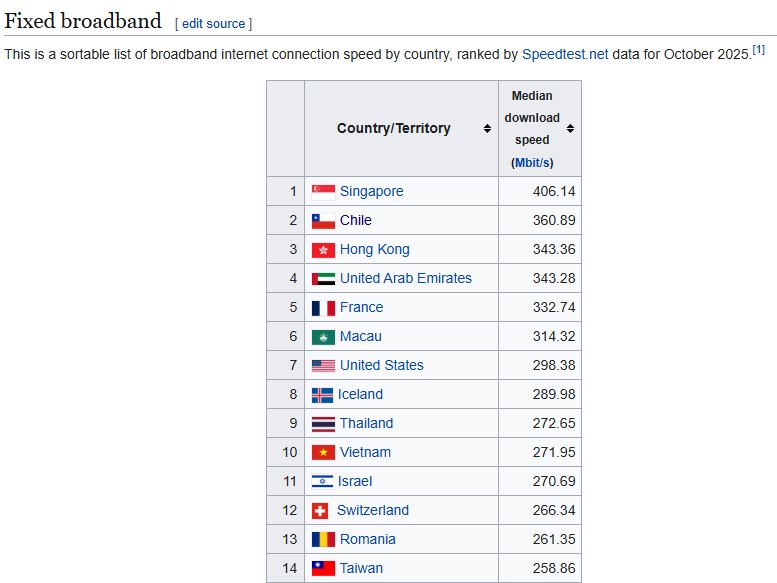This screenshot has height=583, width=777.
Task: Select the 271.95 speed value
Action: click(554, 452)
